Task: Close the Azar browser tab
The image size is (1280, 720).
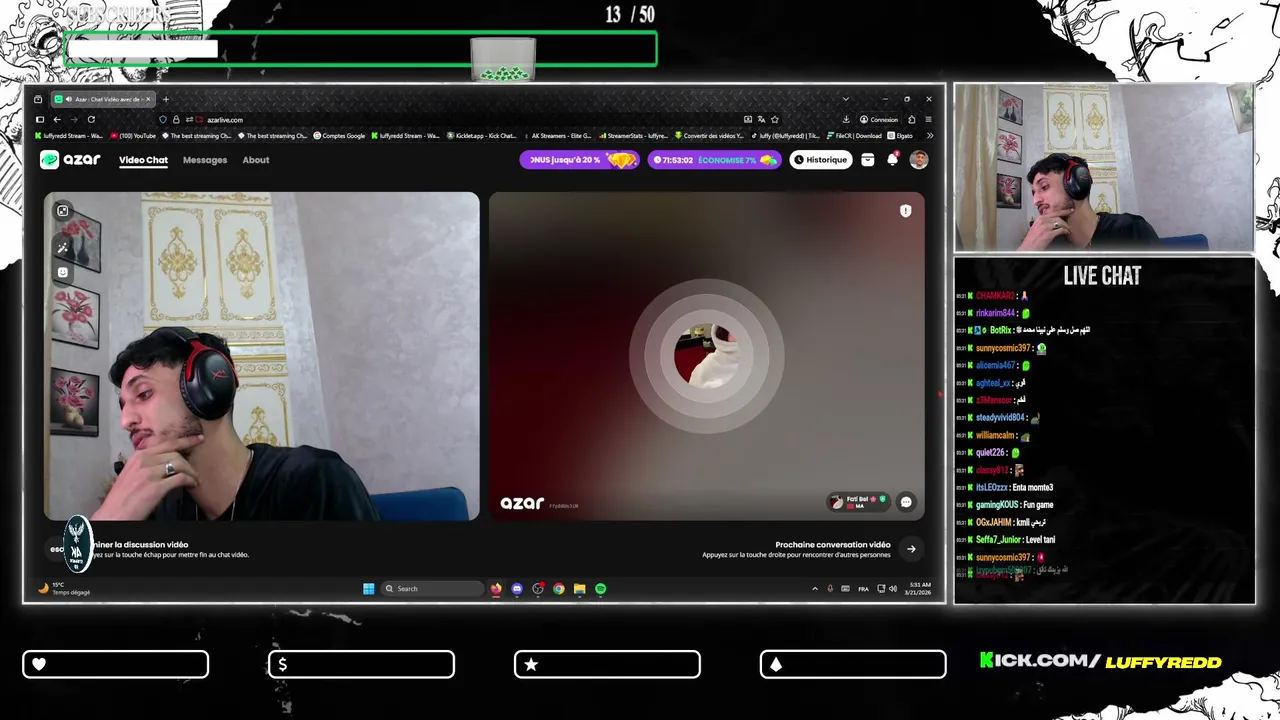Action: coord(149,99)
